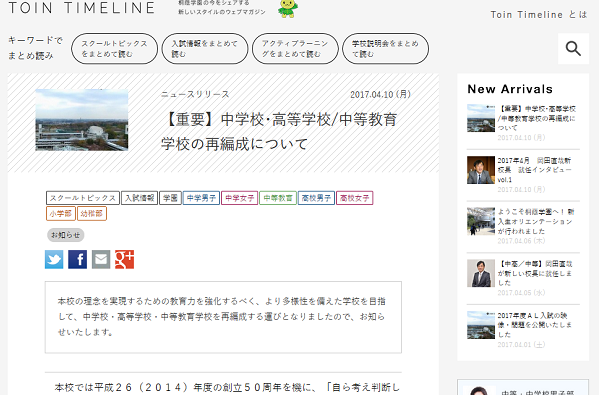Image resolution: width=599 pixels, height=395 pixels.
Task: Open '2017年度ＡＬ入試の映像・壁題を公開' link
Action: click(x=534, y=325)
